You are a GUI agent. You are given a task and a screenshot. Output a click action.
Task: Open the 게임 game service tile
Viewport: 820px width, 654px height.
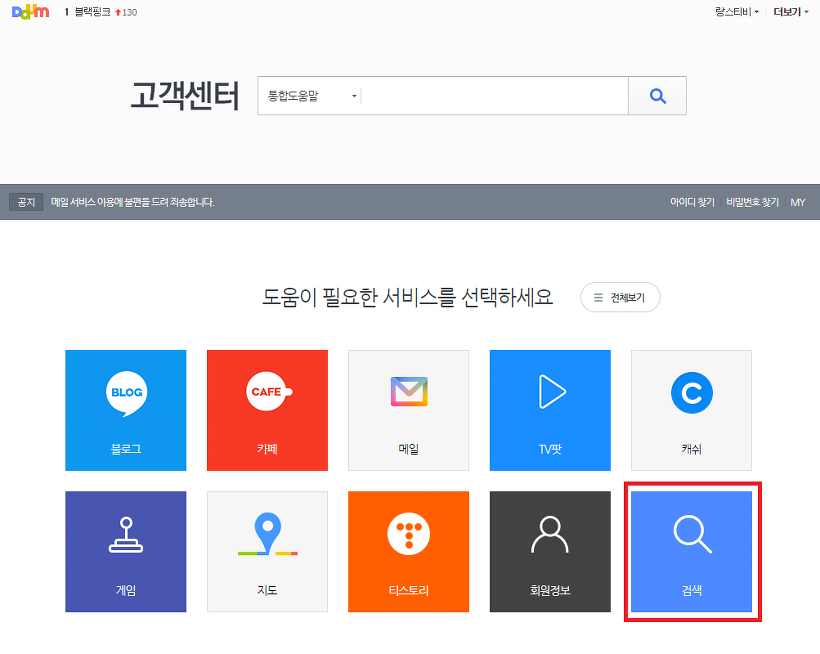tap(126, 552)
